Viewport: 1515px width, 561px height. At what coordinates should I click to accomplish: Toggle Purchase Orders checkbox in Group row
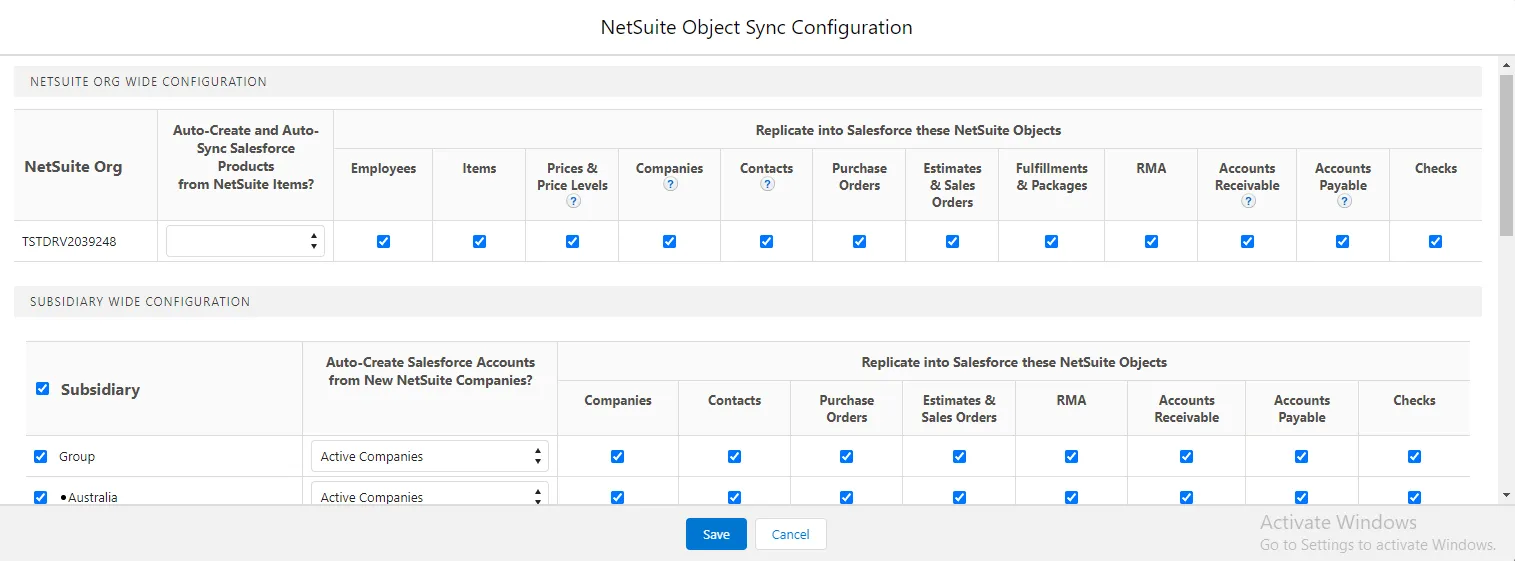click(846, 456)
